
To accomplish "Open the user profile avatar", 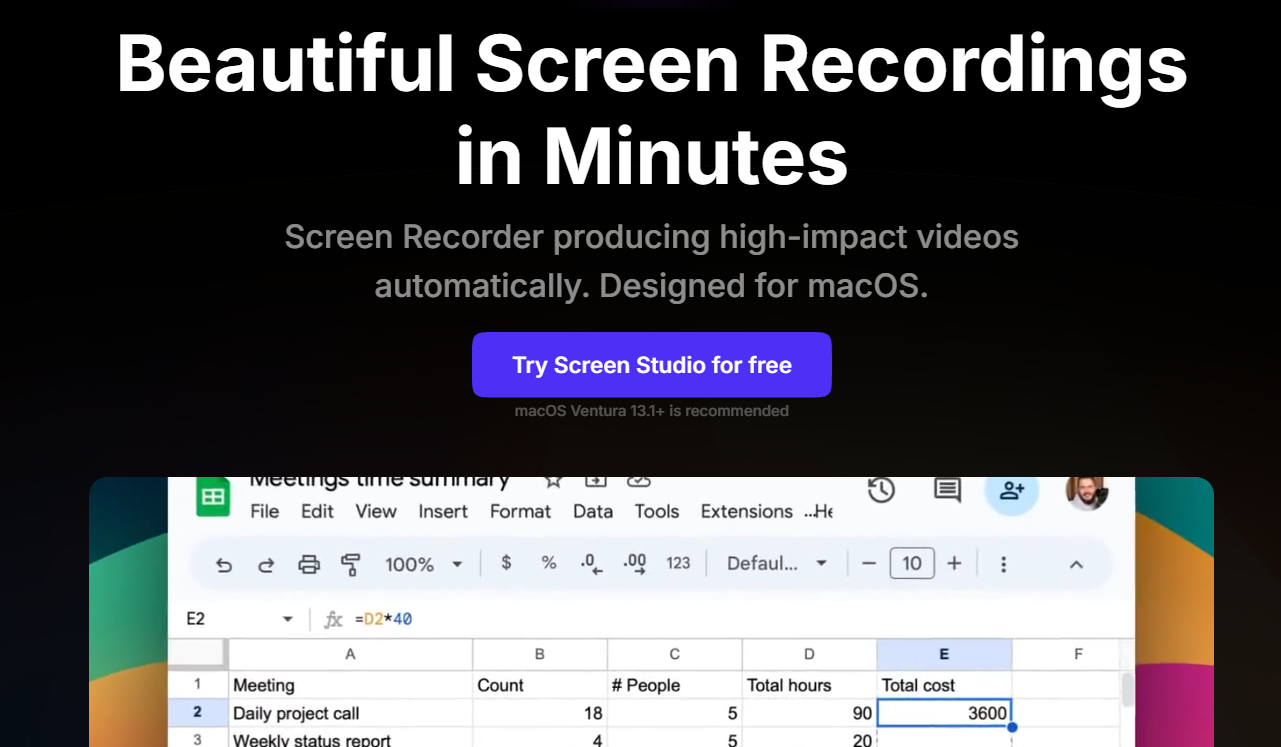I will pyautogui.click(x=1087, y=493).
